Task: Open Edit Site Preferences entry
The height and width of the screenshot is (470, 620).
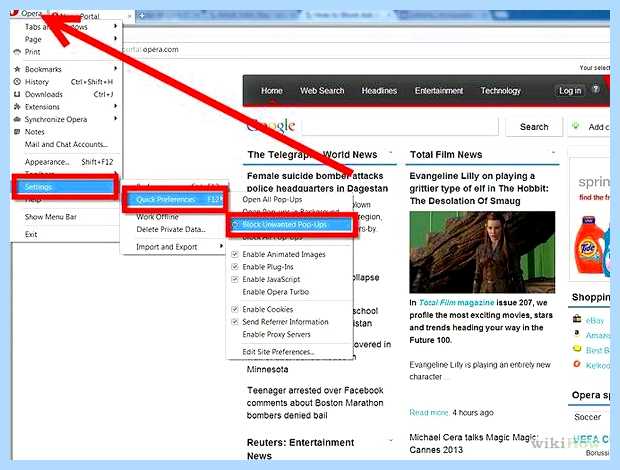Action: (278, 352)
